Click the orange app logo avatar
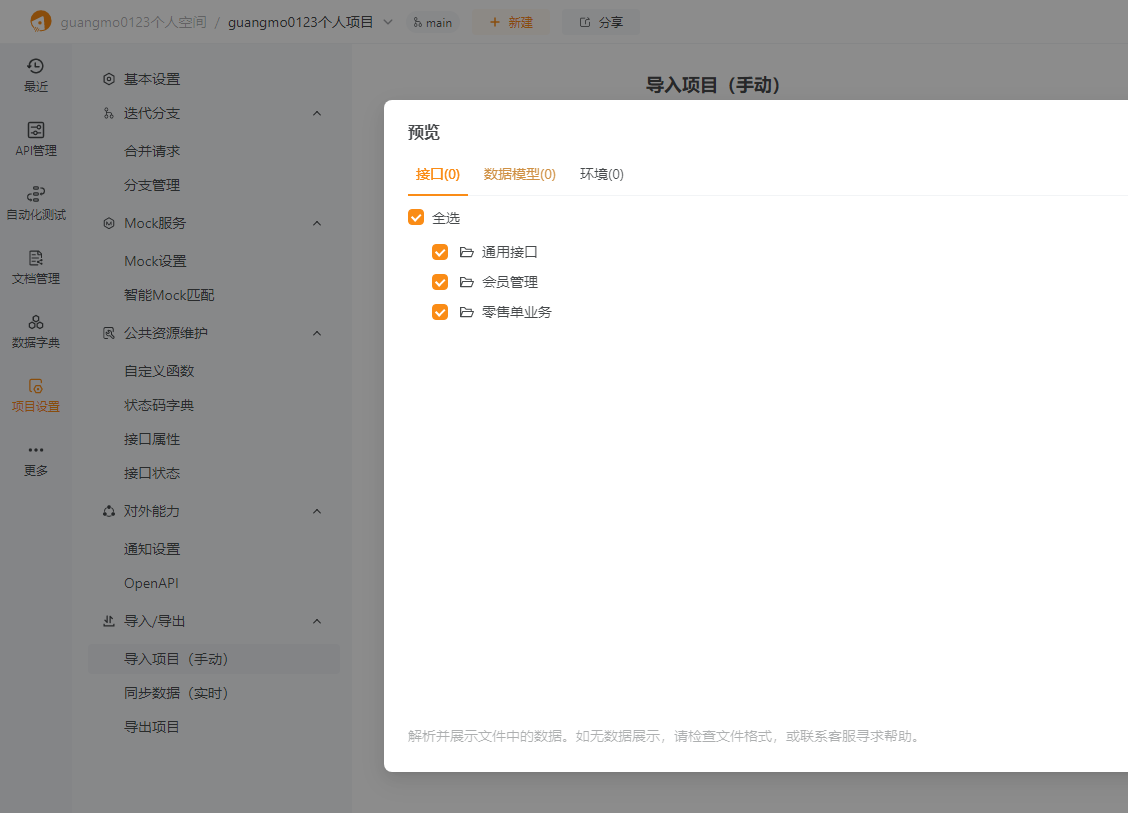Viewport: 1128px width, 813px height. [x=41, y=22]
